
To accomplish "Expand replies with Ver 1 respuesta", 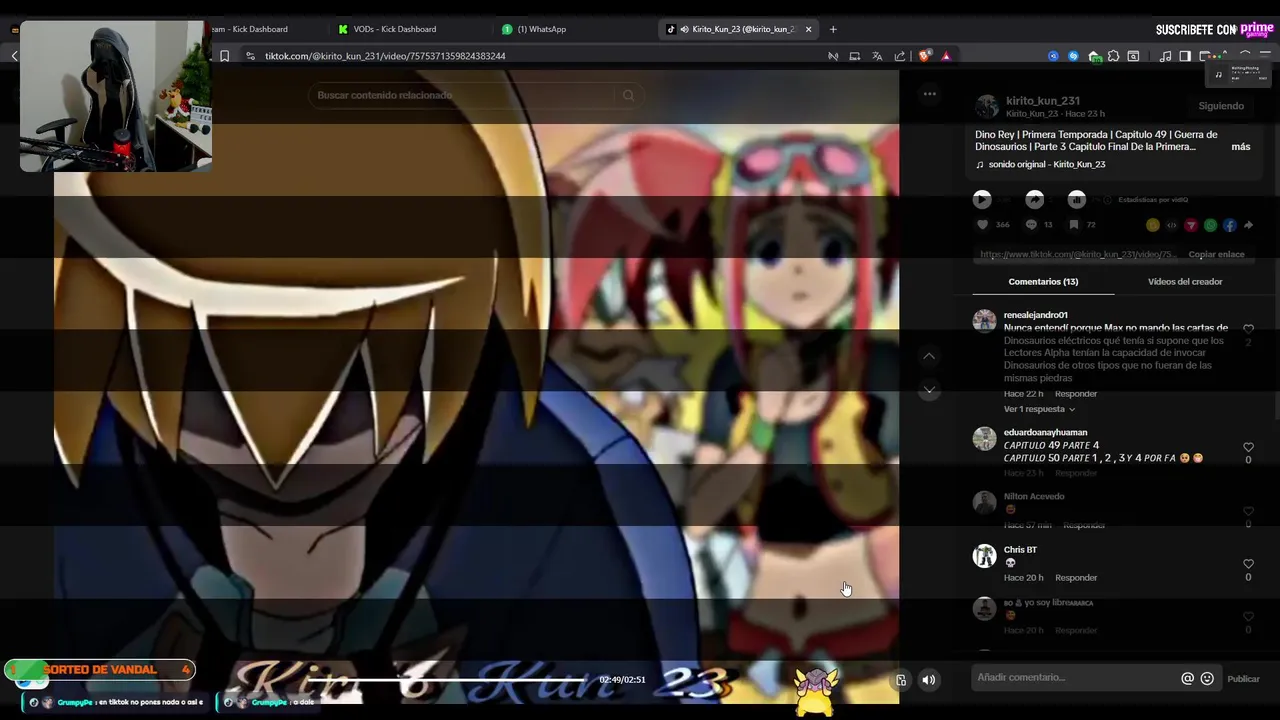I will tap(1039, 409).
